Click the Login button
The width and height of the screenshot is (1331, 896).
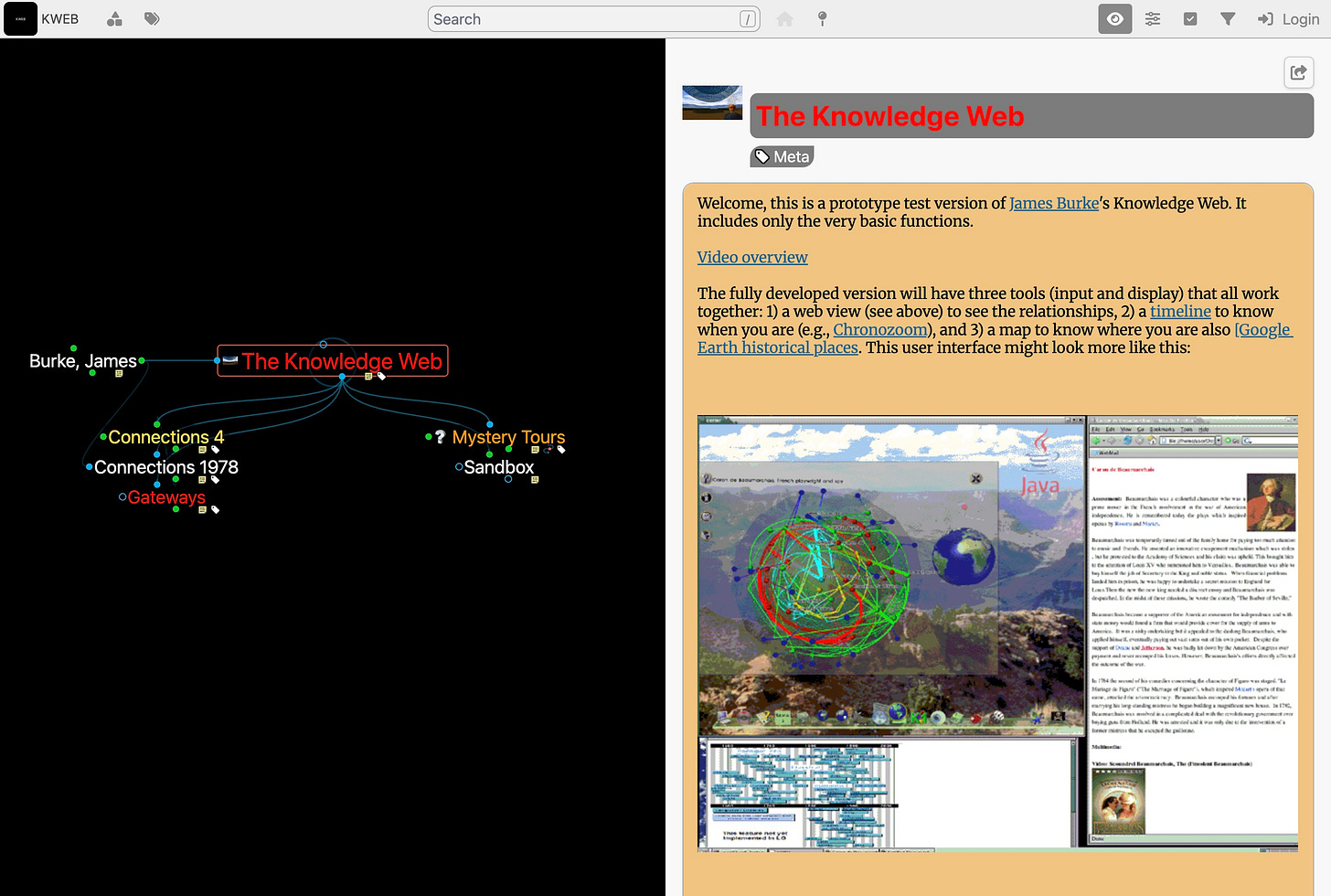(1288, 19)
